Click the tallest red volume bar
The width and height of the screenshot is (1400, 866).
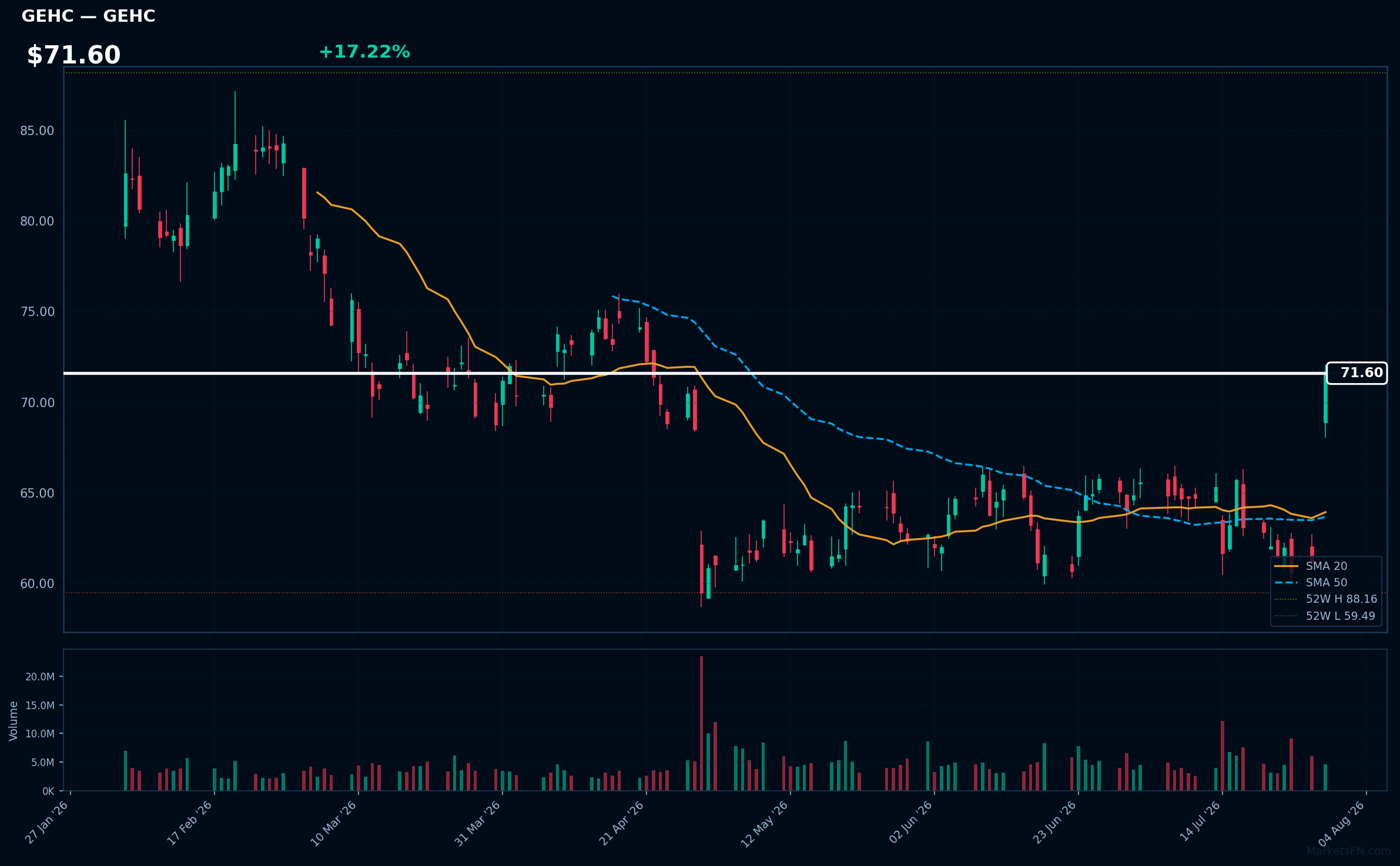tap(701, 723)
